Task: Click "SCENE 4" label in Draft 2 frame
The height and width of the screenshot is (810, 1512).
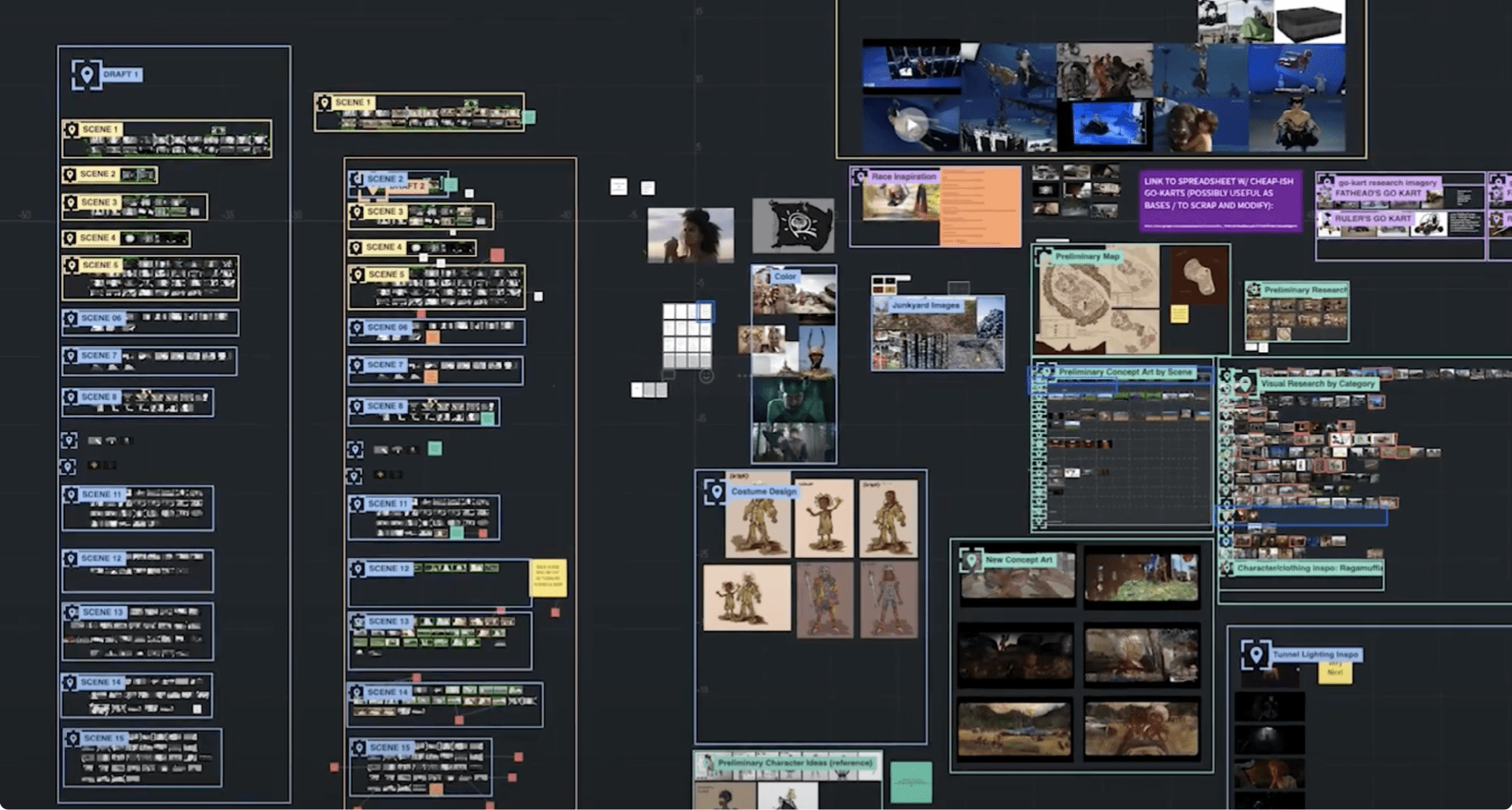Action: point(384,247)
